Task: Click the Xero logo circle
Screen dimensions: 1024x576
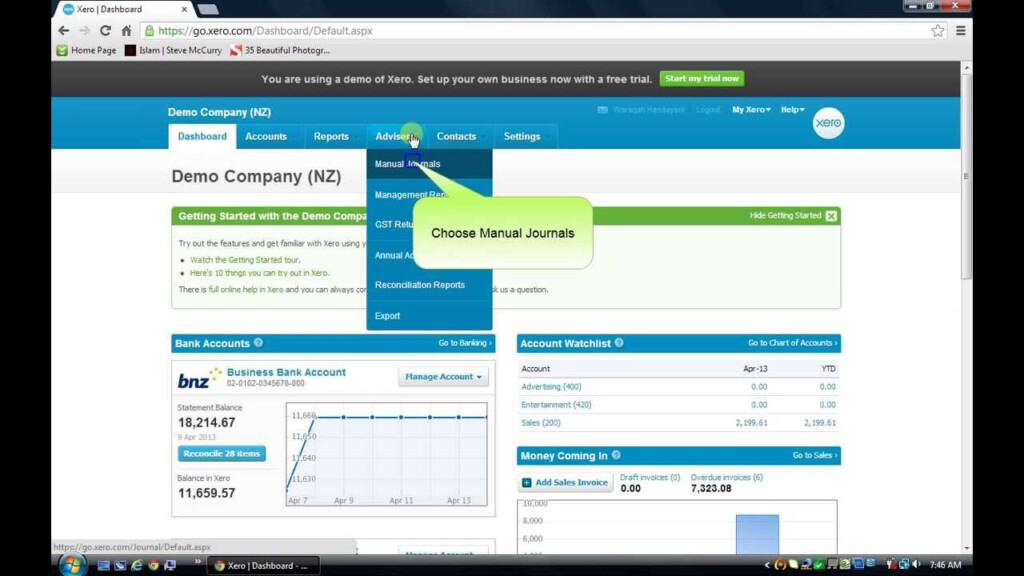Action: click(828, 123)
